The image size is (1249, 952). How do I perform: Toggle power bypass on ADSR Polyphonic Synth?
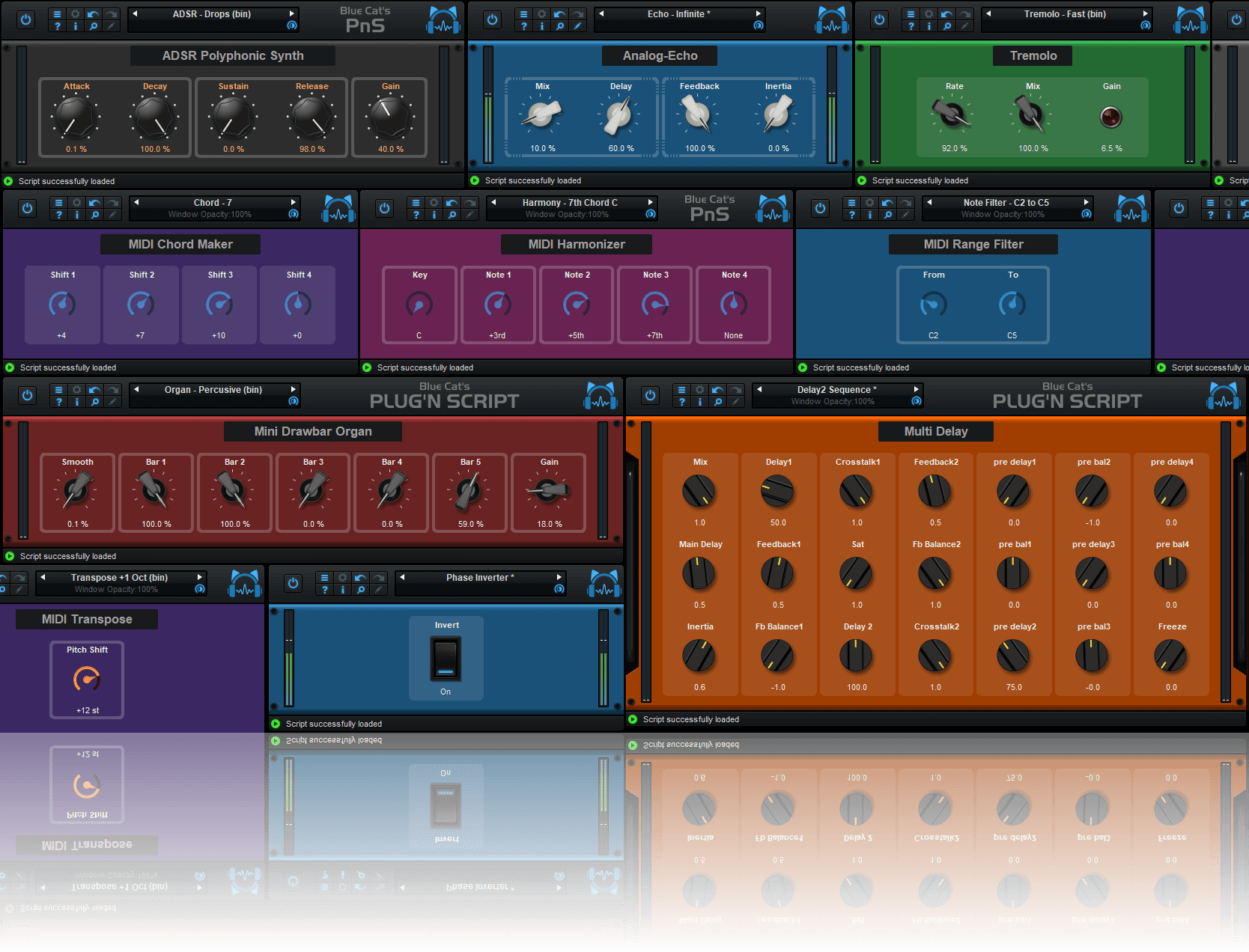tap(26, 19)
